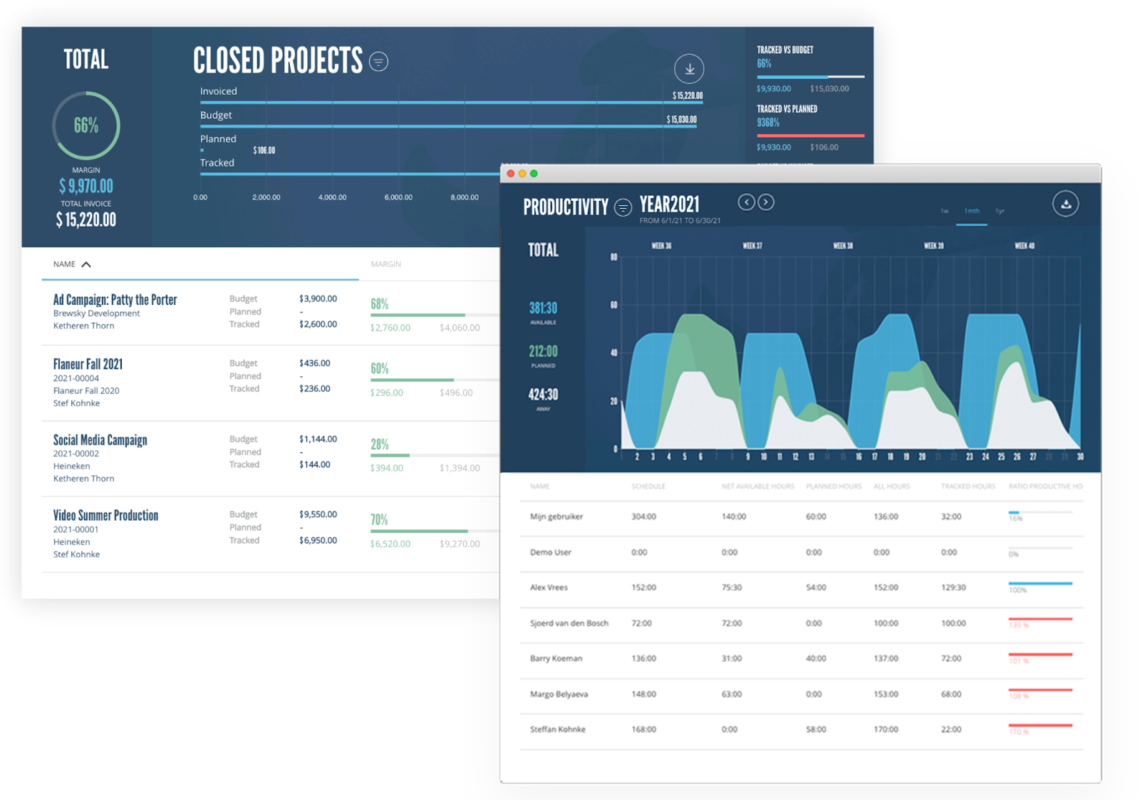
Task: Click the Tracked vs Planned red progress bar
Action: point(810,135)
